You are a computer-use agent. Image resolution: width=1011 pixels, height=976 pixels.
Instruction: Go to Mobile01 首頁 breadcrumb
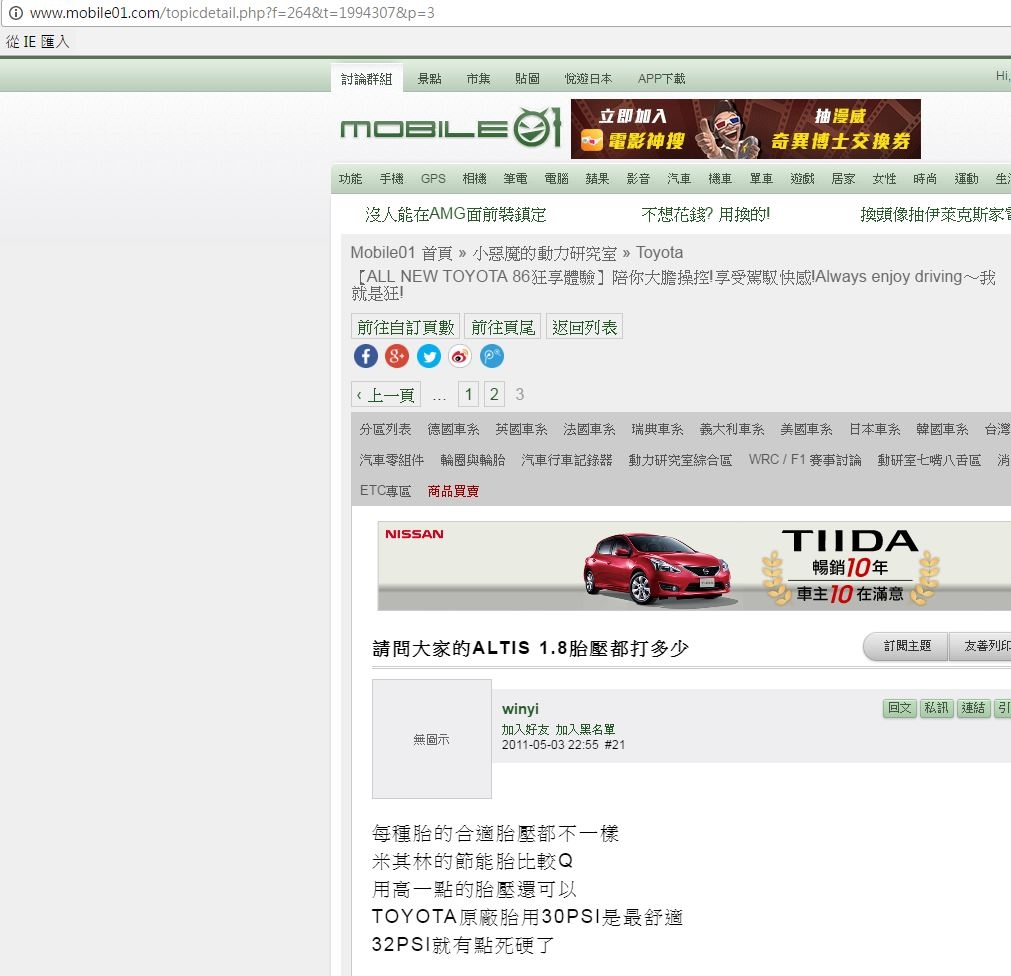pos(402,253)
